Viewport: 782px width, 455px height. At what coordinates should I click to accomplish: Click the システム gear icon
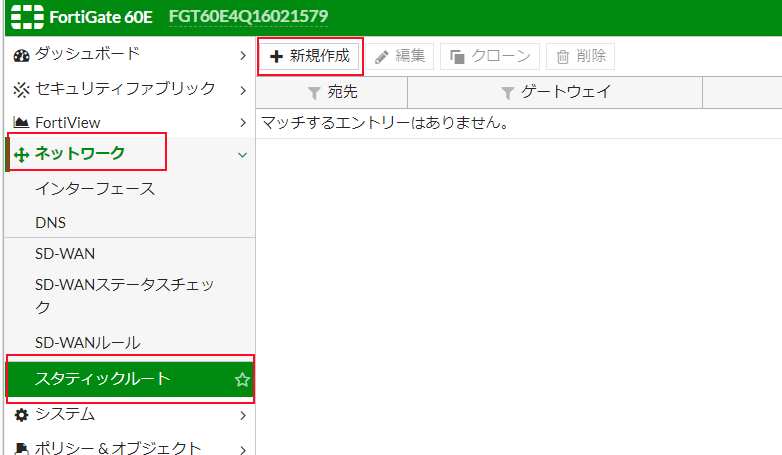coord(21,415)
